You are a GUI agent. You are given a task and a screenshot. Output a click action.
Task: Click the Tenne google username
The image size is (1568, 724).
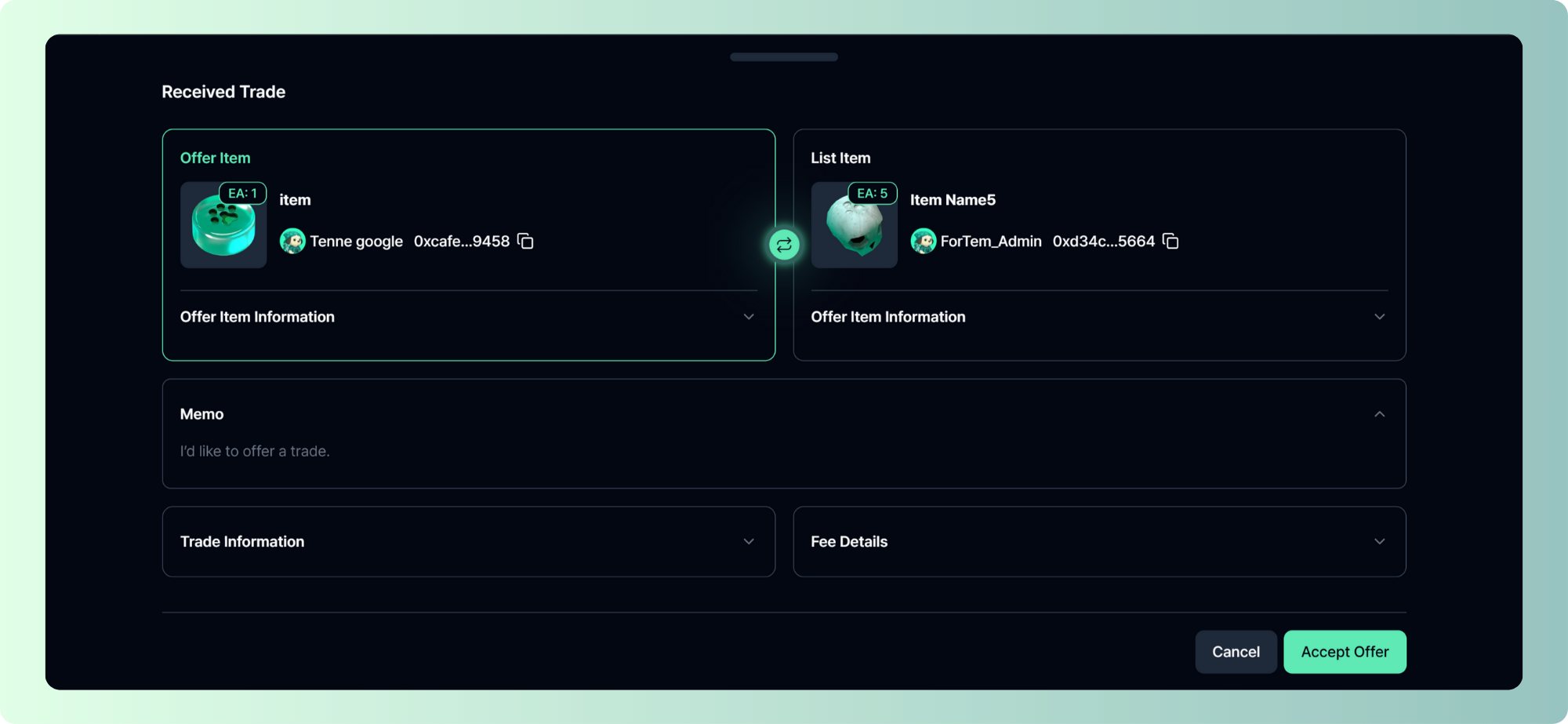(x=356, y=242)
